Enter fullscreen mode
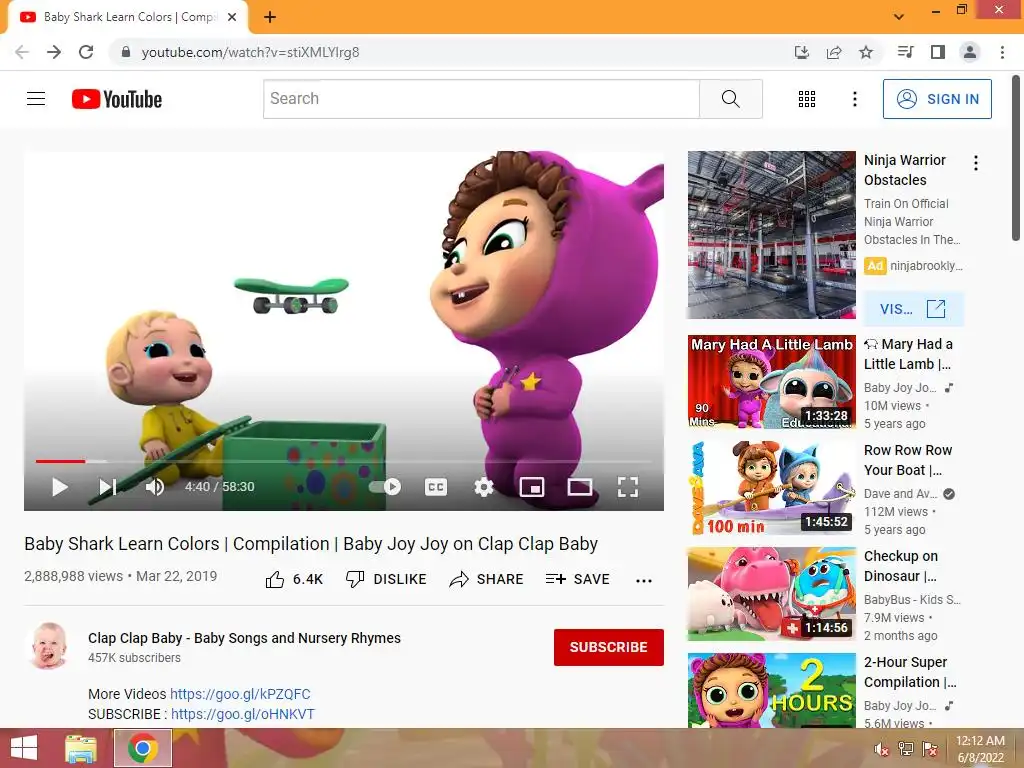Viewport: 1024px width, 768px height. (x=628, y=487)
